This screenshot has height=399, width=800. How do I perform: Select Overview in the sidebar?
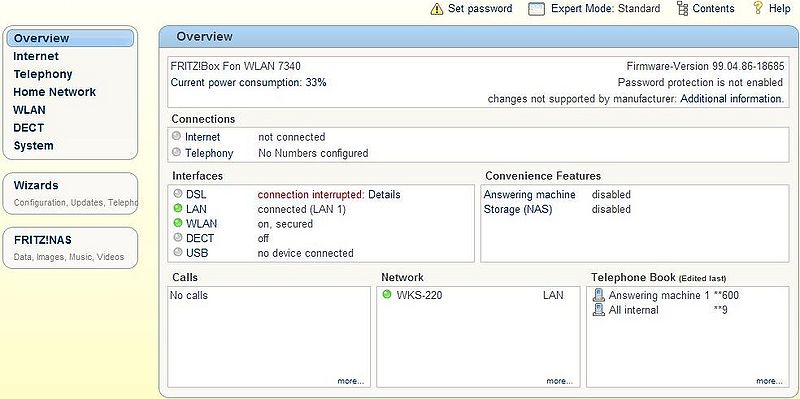tap(70, 38)
